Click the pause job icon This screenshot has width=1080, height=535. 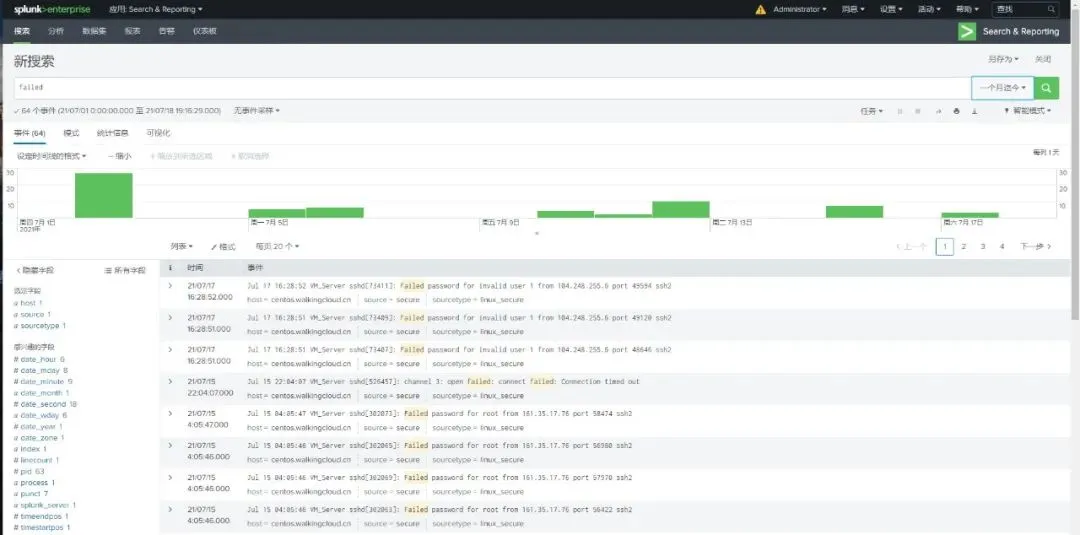pos(900,111)
